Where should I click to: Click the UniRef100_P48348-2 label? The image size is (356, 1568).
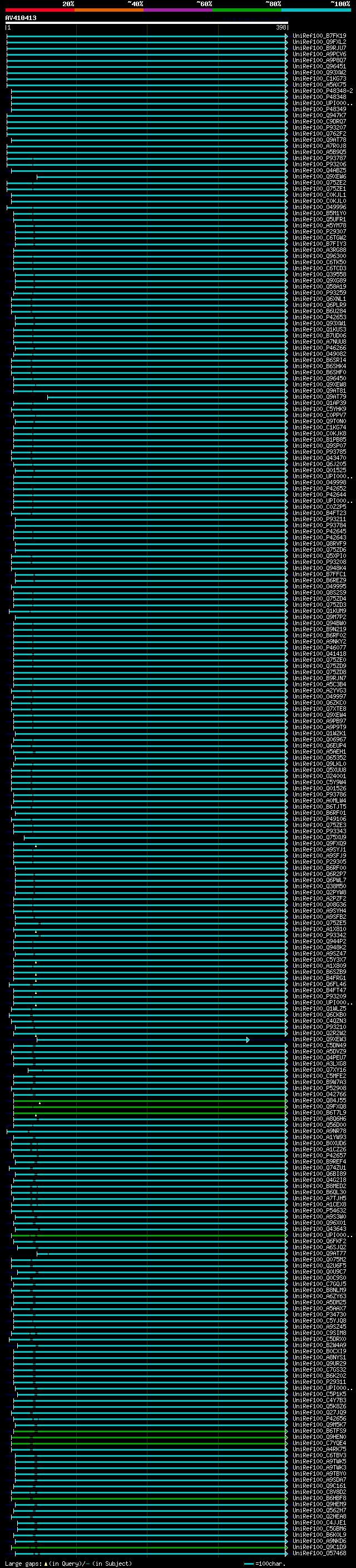coord(323,91)
